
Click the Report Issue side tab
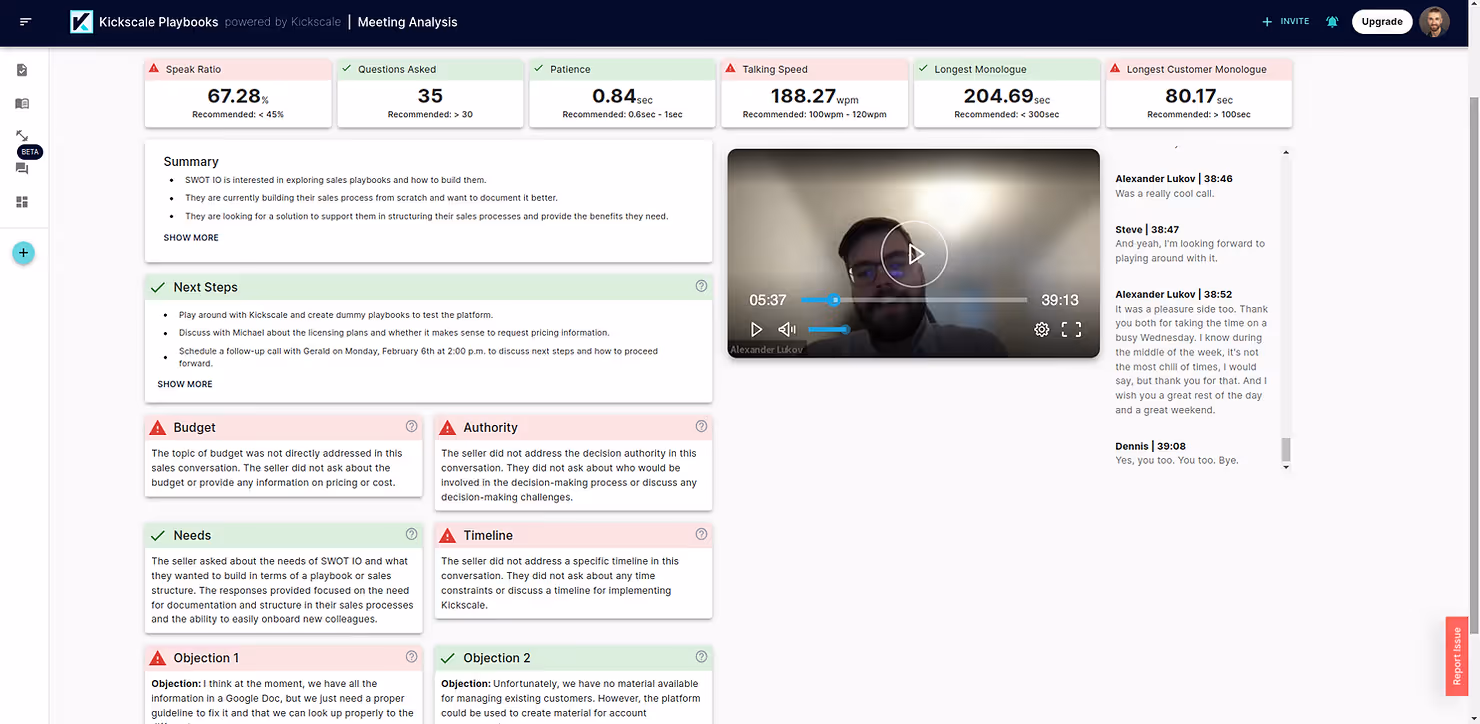(x=1457, y=655)
